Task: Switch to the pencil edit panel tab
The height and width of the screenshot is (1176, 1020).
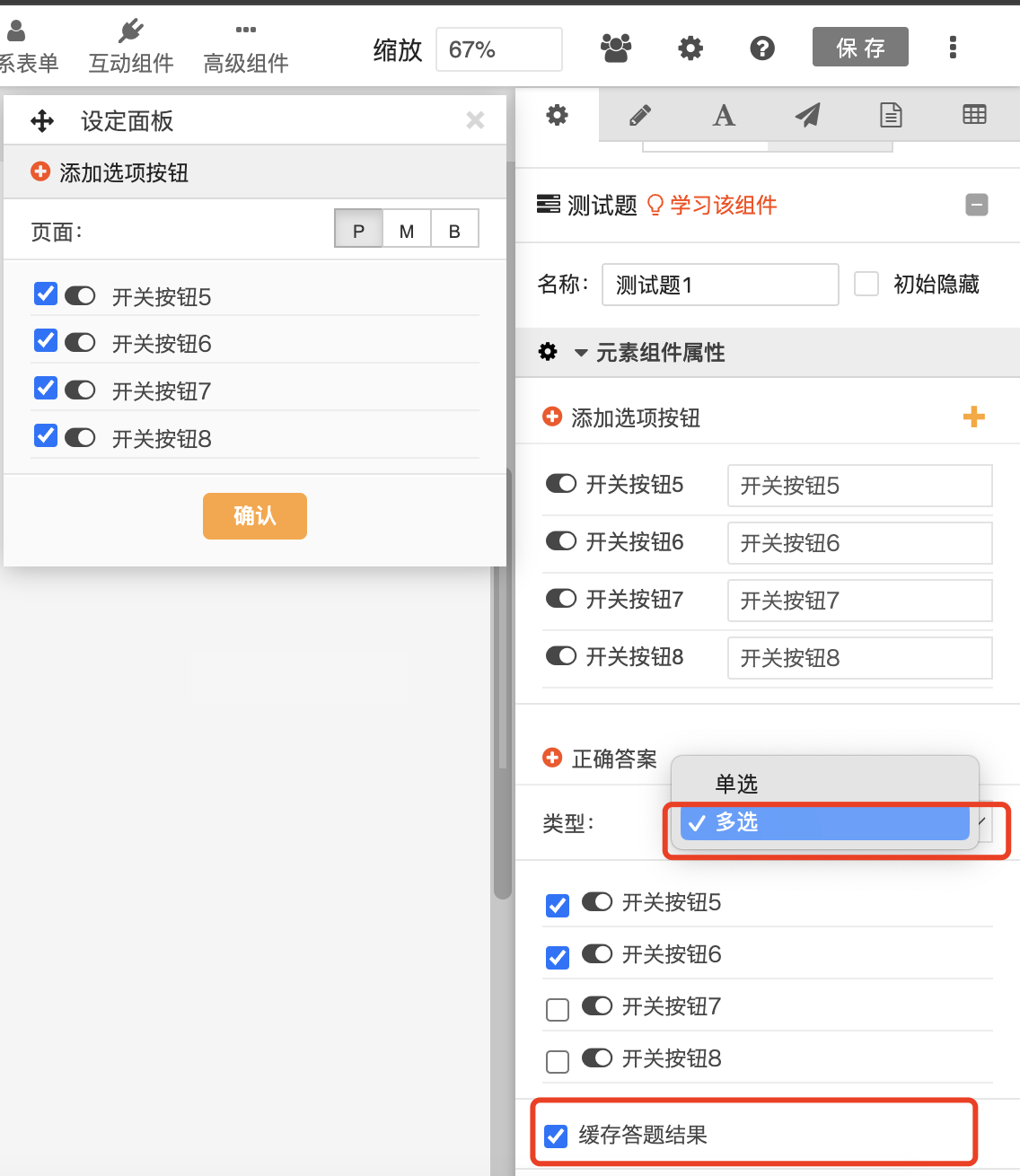Action: (639, 115)
